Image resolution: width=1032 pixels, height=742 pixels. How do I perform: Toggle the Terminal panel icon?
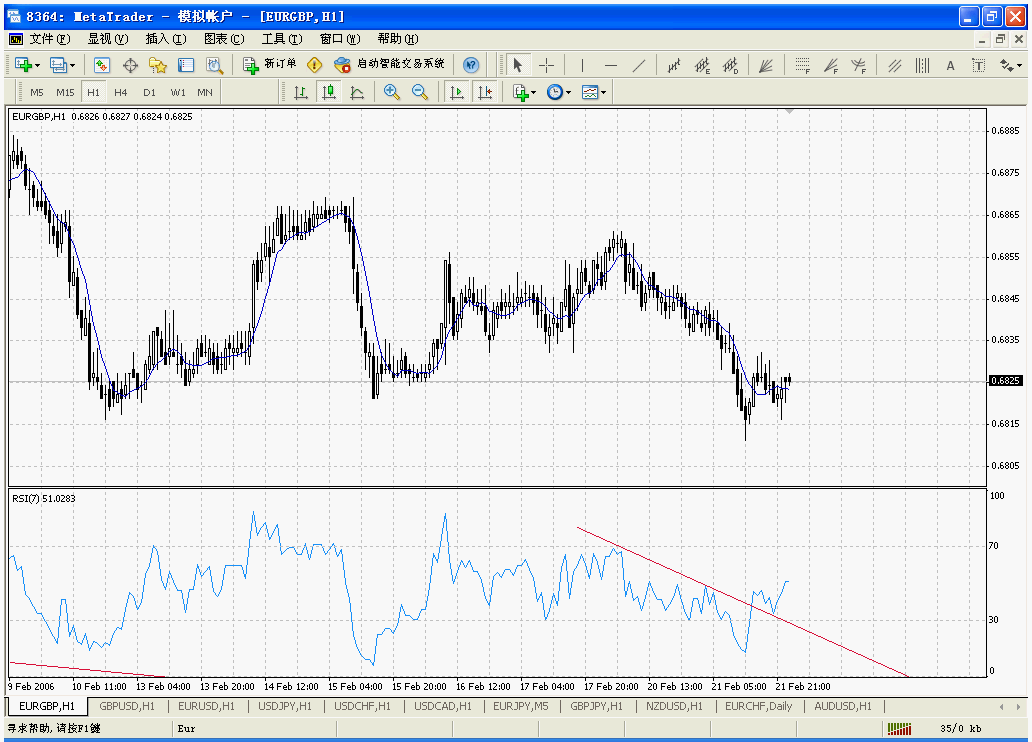click(x=186, y=65)
